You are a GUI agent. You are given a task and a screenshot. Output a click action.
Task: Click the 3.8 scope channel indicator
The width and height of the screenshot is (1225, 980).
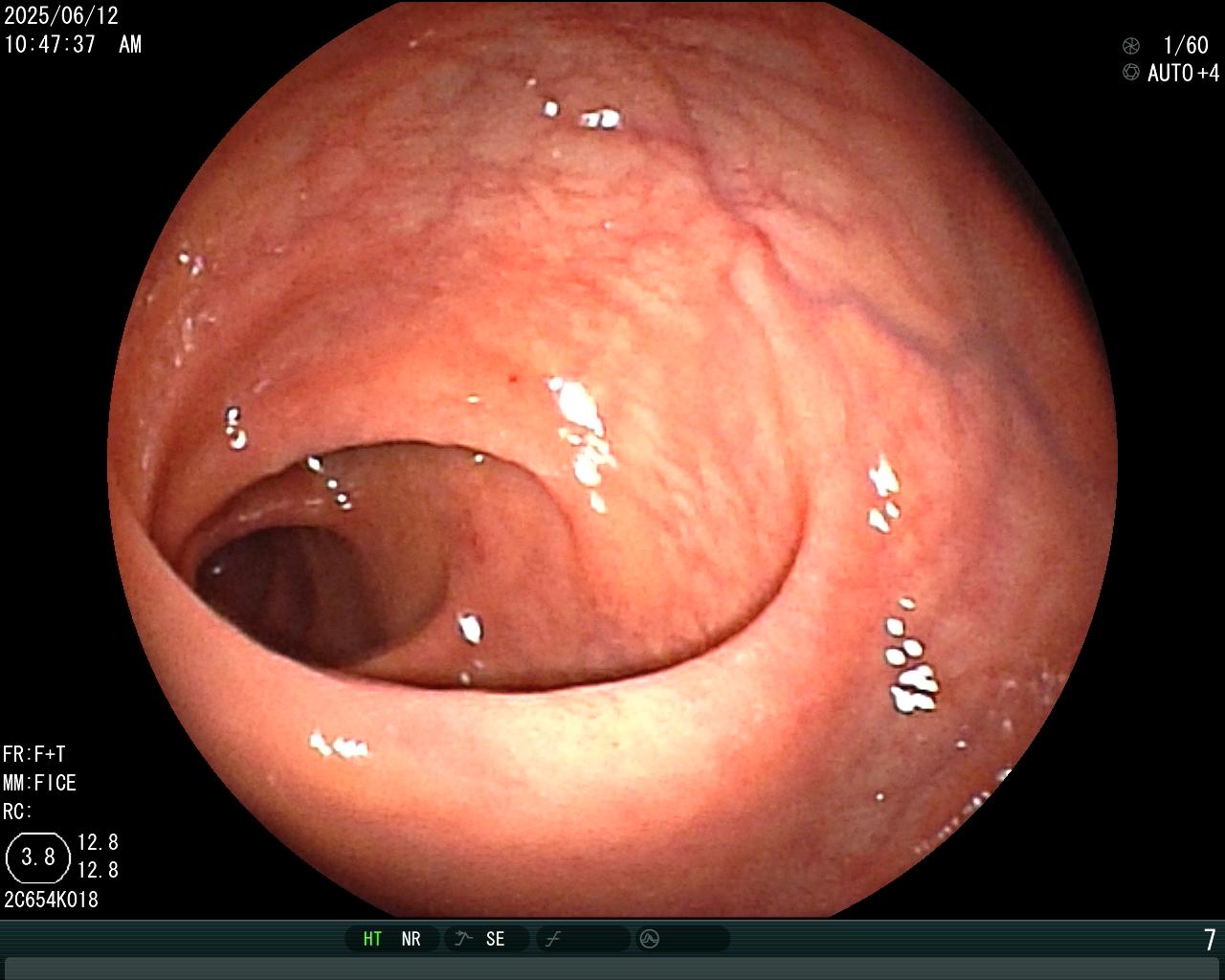pos(38,857)
